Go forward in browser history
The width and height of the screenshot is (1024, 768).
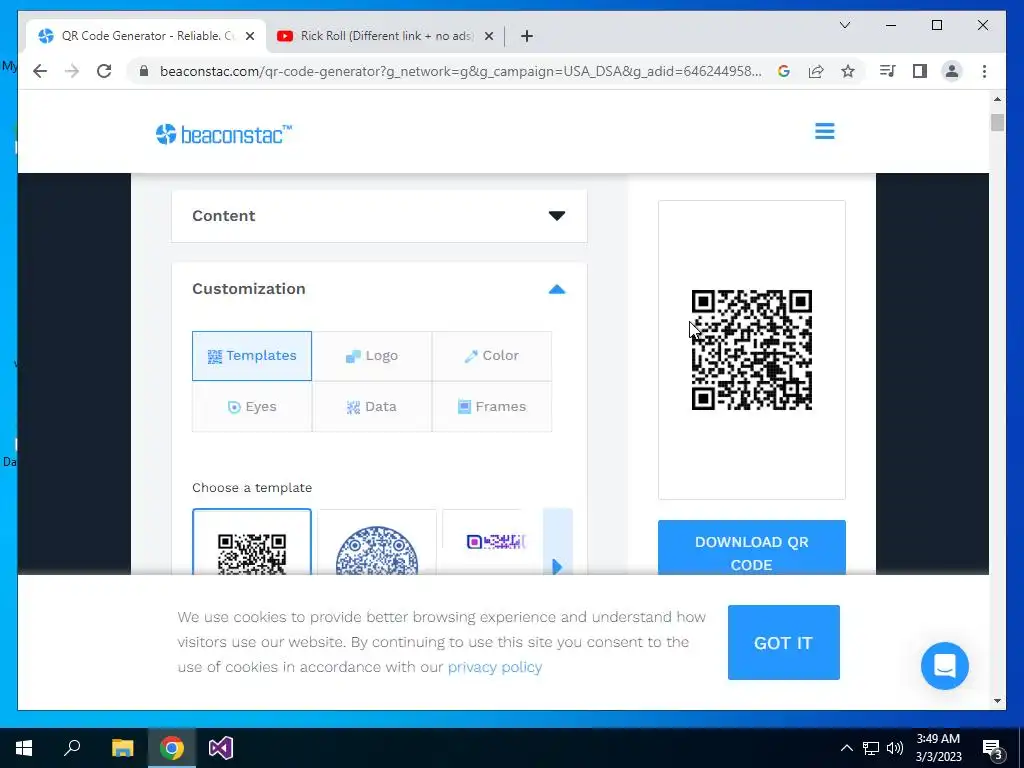72,71
